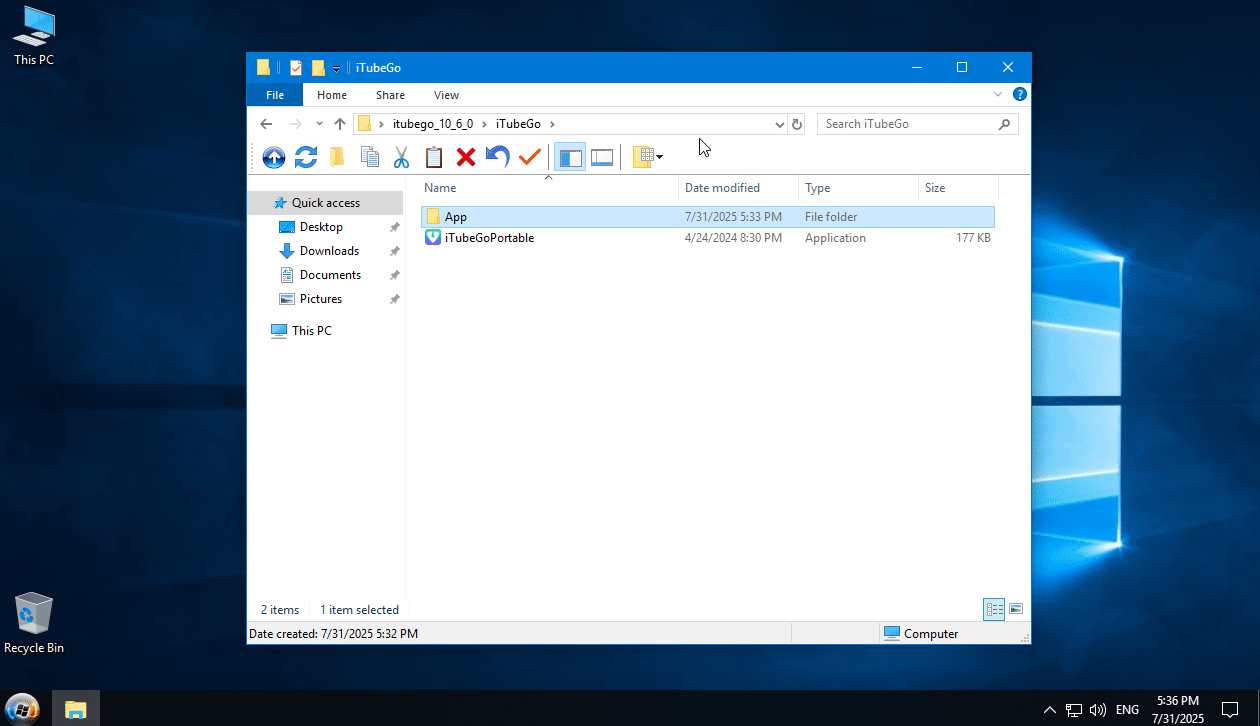Screen dimensions: 1260x726
Task: Expand the chevron before itubego_10_6_0 breadcrumb
Action: click(381, 124)
